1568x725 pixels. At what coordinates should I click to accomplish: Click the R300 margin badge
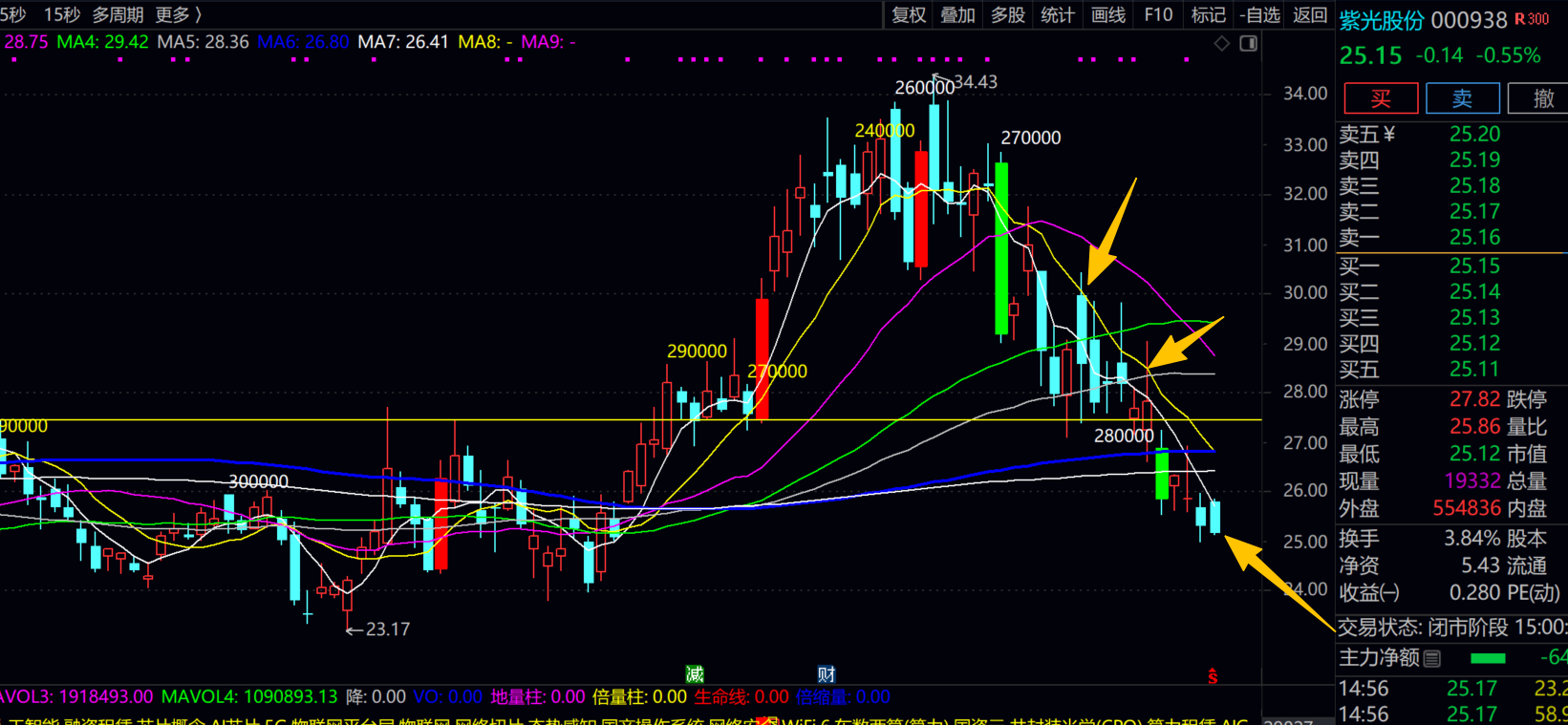click(1533, 19)
